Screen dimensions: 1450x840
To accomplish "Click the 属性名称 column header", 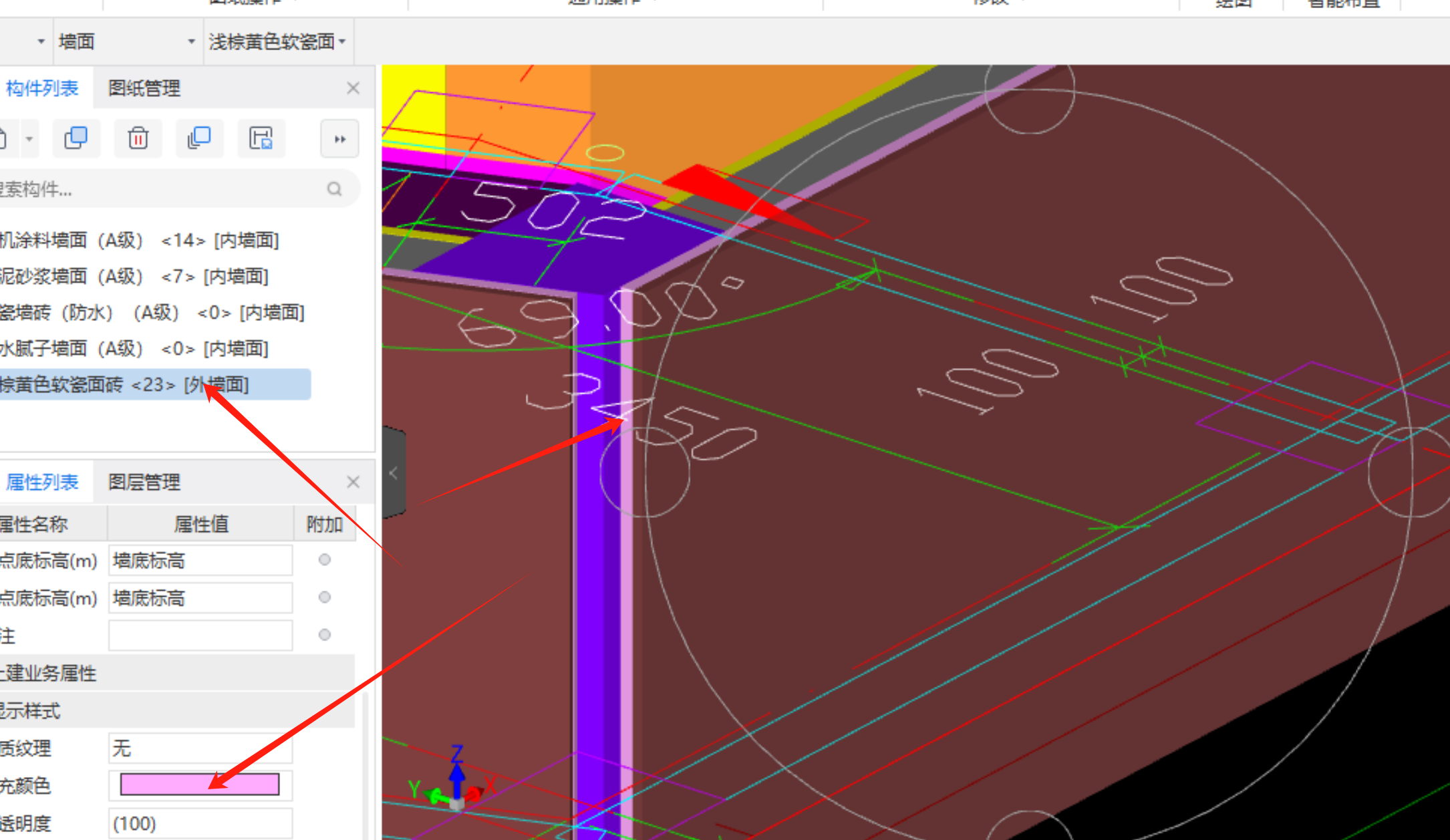I will (x=53, y=524).
